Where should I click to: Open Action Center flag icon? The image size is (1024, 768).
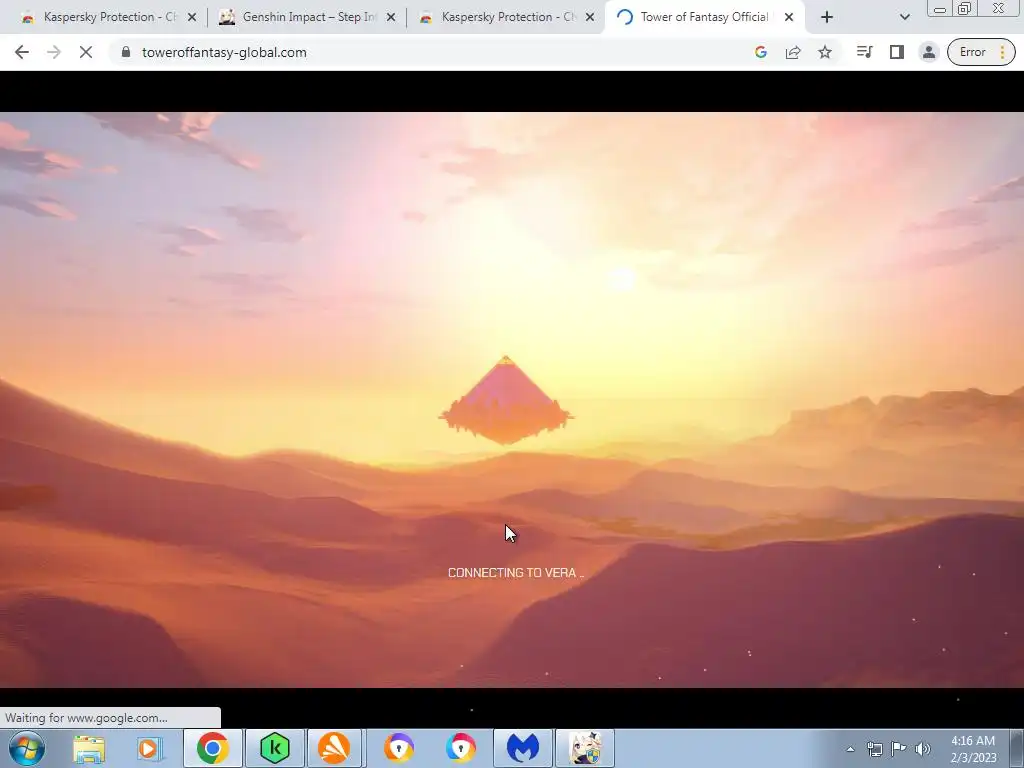click(x=899, y=749)
